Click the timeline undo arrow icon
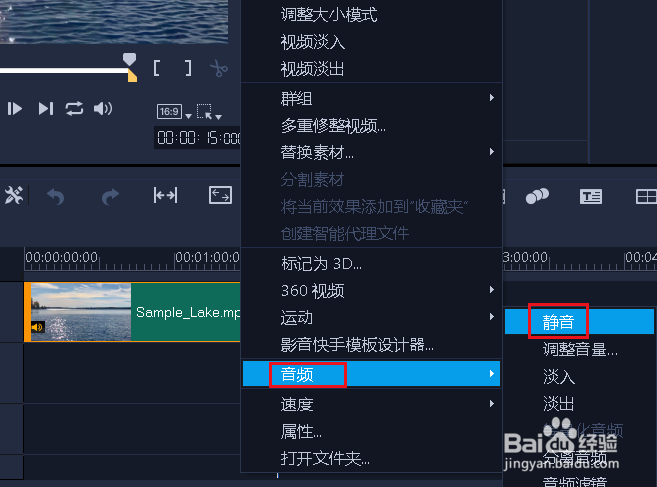The image size is (657, 487). [55, 196]
